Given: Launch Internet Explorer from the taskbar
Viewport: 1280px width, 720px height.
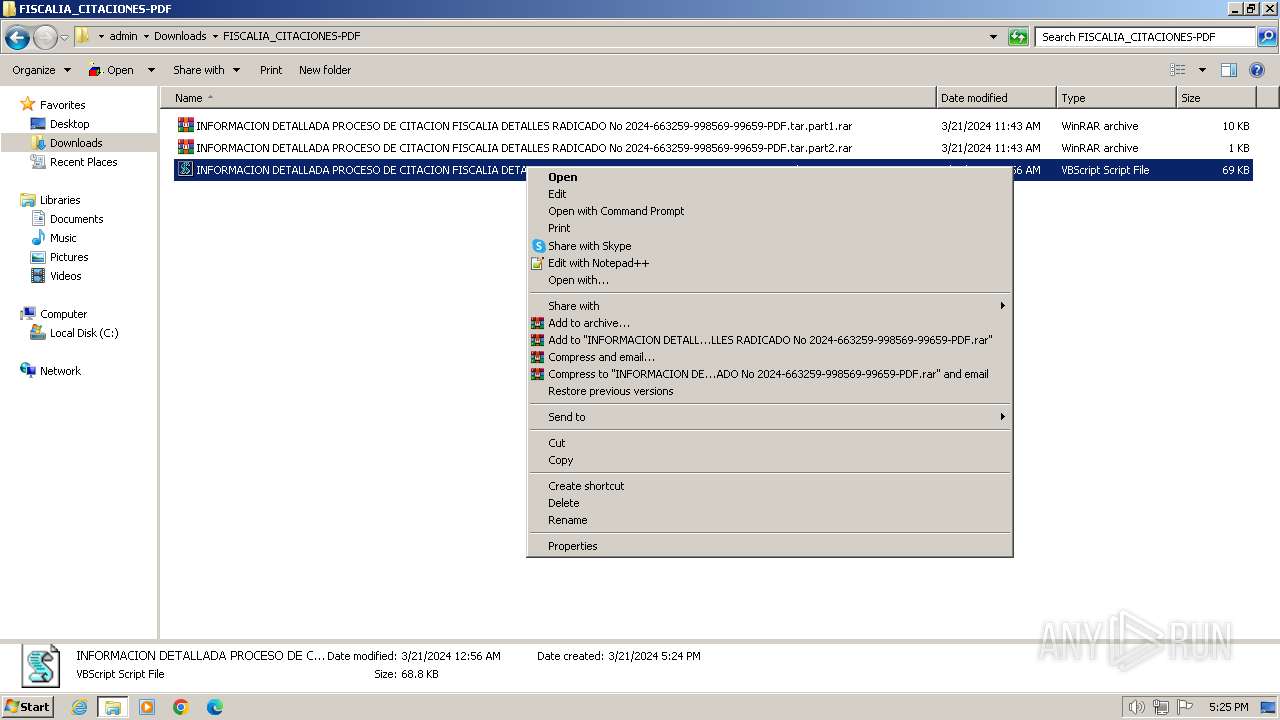Looking at the screenshot, I should [x=80, y=707].
